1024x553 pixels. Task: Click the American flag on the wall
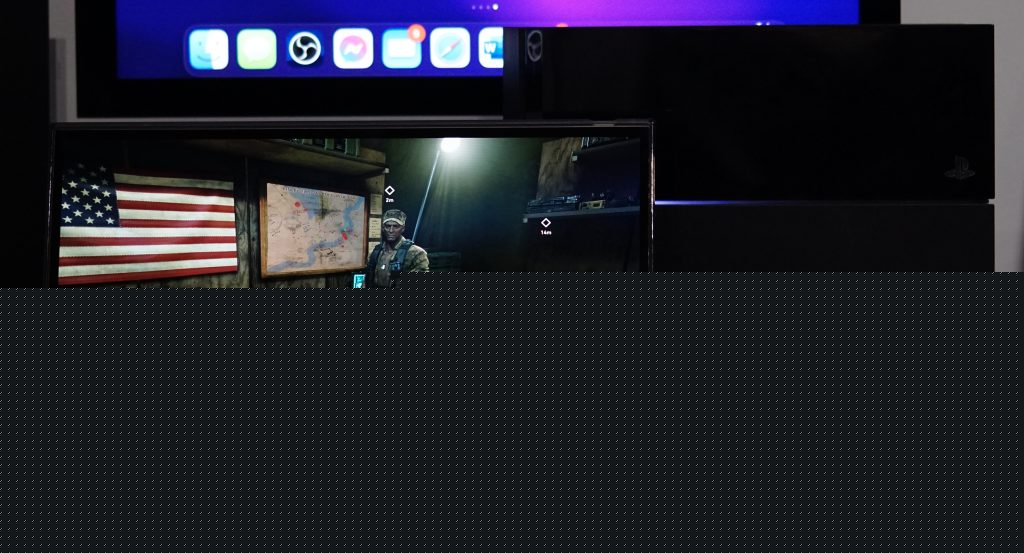(x=148, y=227)
